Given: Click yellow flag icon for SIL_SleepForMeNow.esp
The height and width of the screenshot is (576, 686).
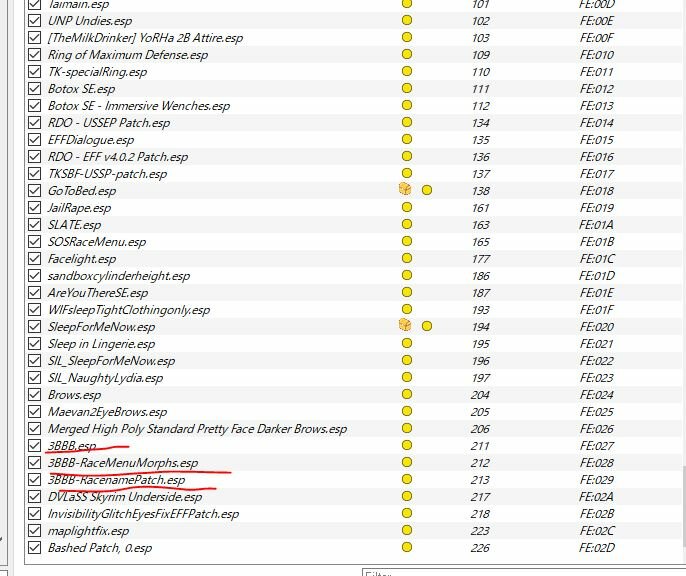Looking at the screenshot, I should (407, 360).
